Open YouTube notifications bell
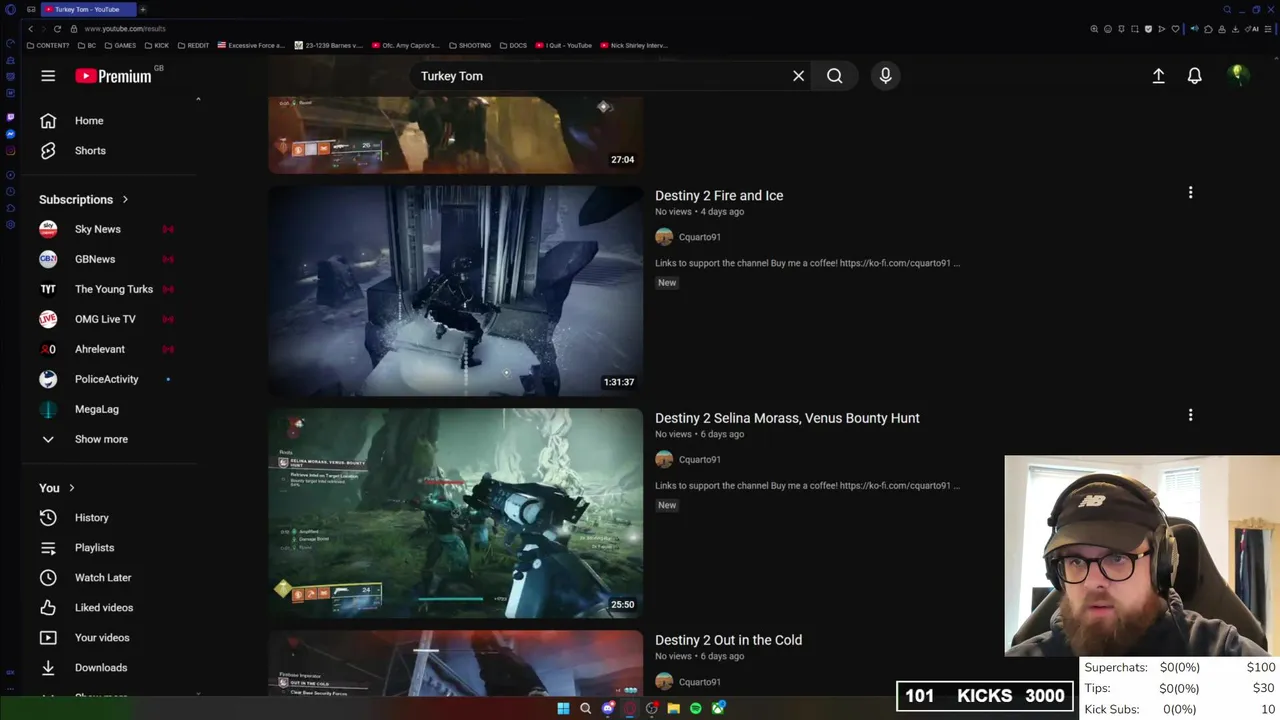1280x720 pixels. pyautogui.click(x=1194, y=76)
